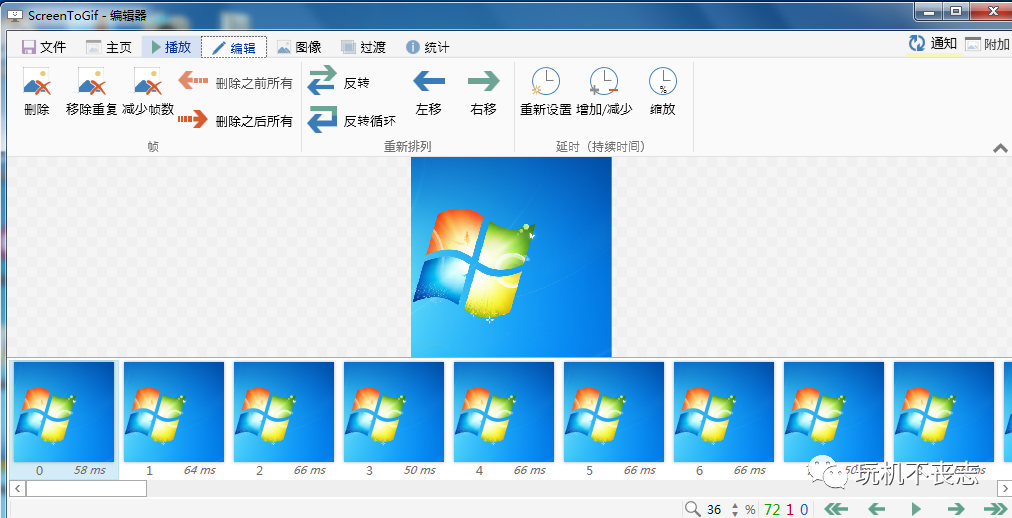Click the 50 ms delay label of frame 3
This screenshot has height=518, width=1012.
(x=420, y=470)
